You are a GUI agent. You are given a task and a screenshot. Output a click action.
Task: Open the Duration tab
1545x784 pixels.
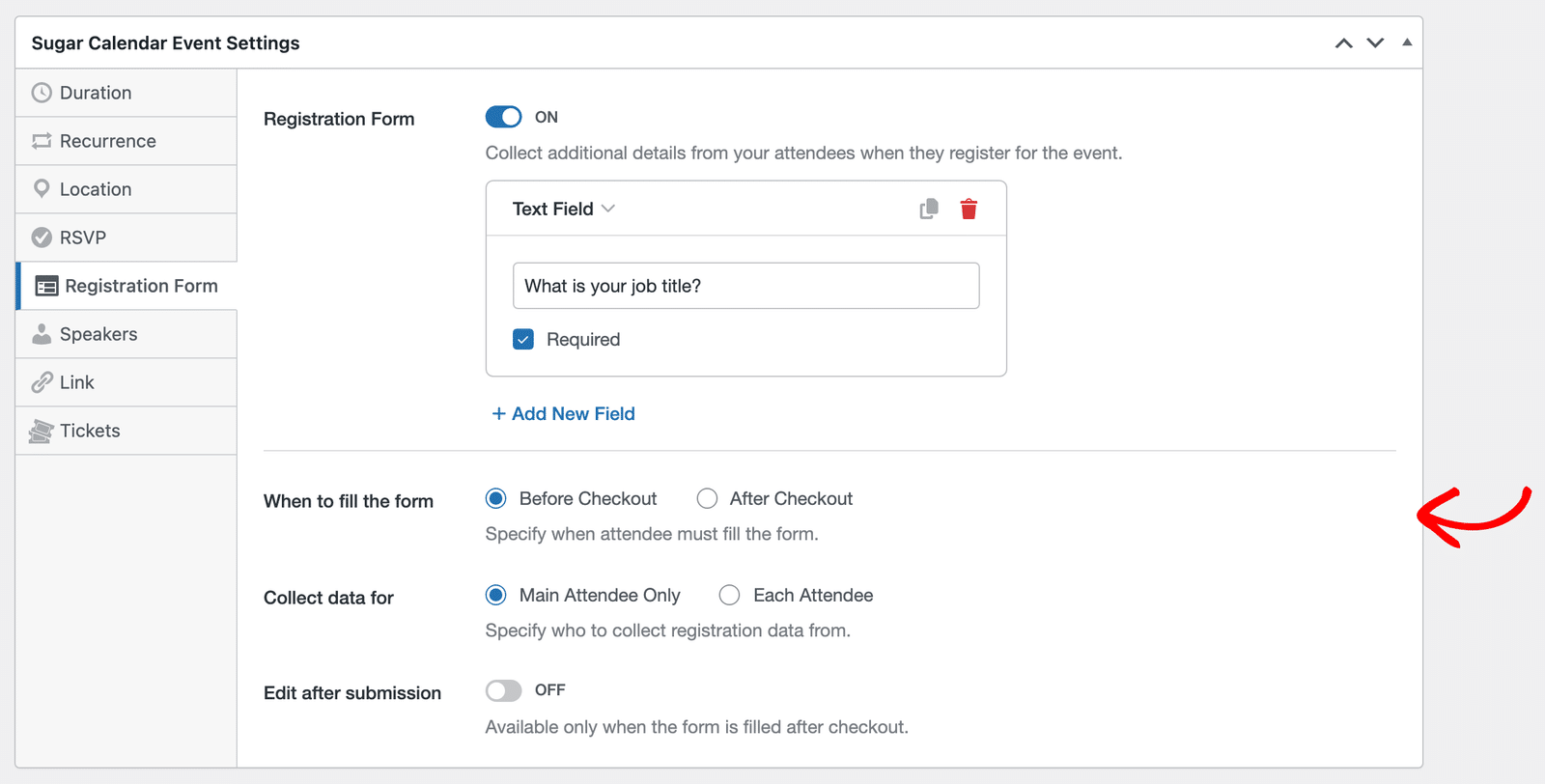click(x=126, y=93)
